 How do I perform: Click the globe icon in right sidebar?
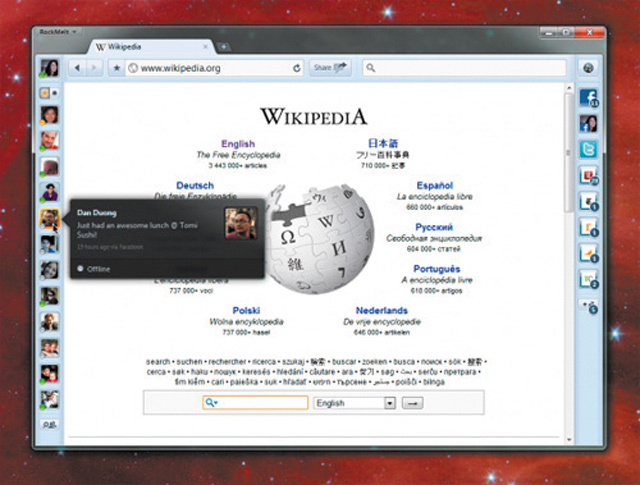coord(588,68)
